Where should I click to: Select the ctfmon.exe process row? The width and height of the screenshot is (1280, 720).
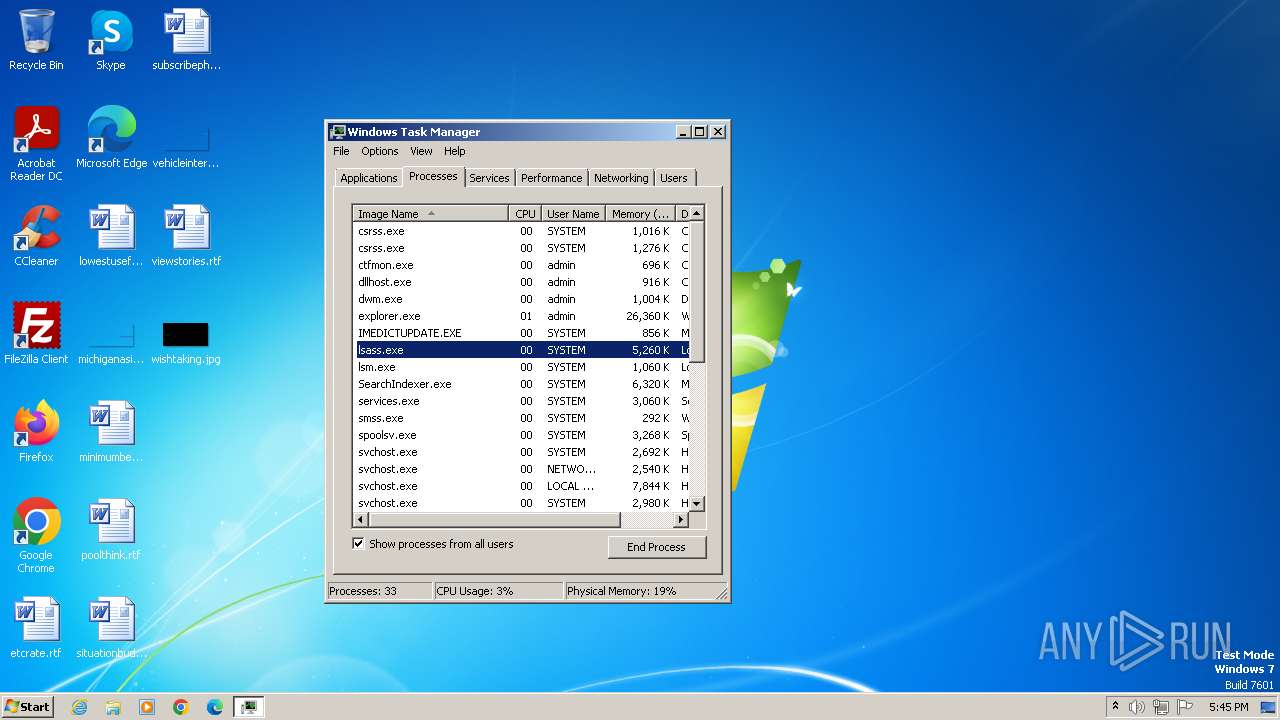521,265
